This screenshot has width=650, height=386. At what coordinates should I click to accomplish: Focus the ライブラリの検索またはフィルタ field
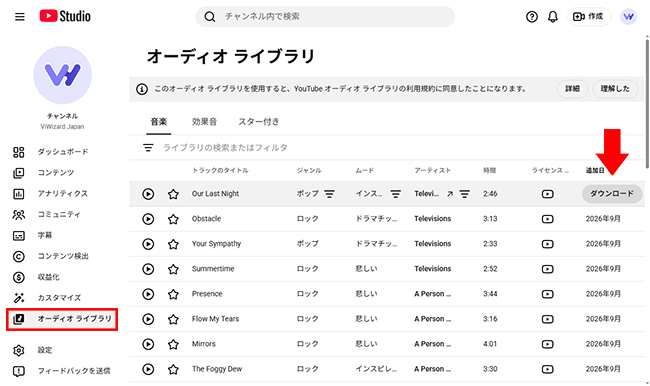pyautogui.click(x=225, y=148)
